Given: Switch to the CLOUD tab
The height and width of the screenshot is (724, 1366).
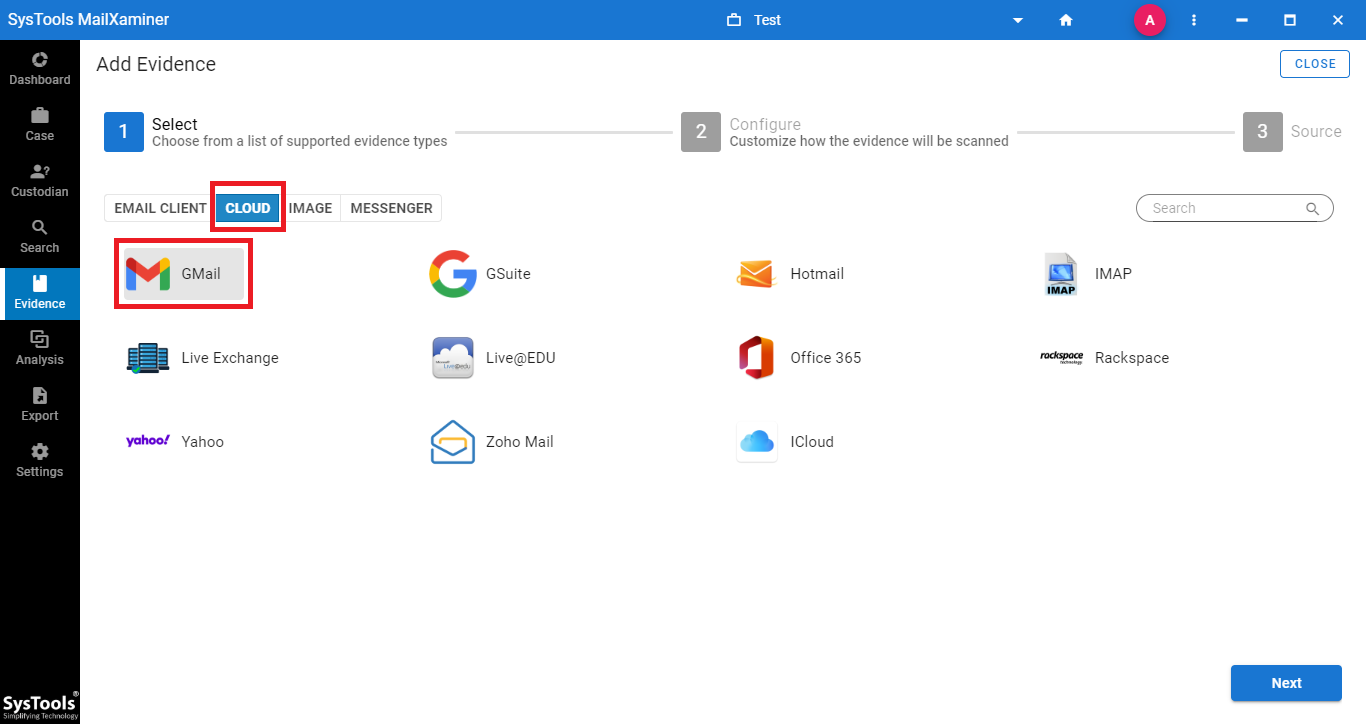Looking at the screenshot, I should [248, 208].
